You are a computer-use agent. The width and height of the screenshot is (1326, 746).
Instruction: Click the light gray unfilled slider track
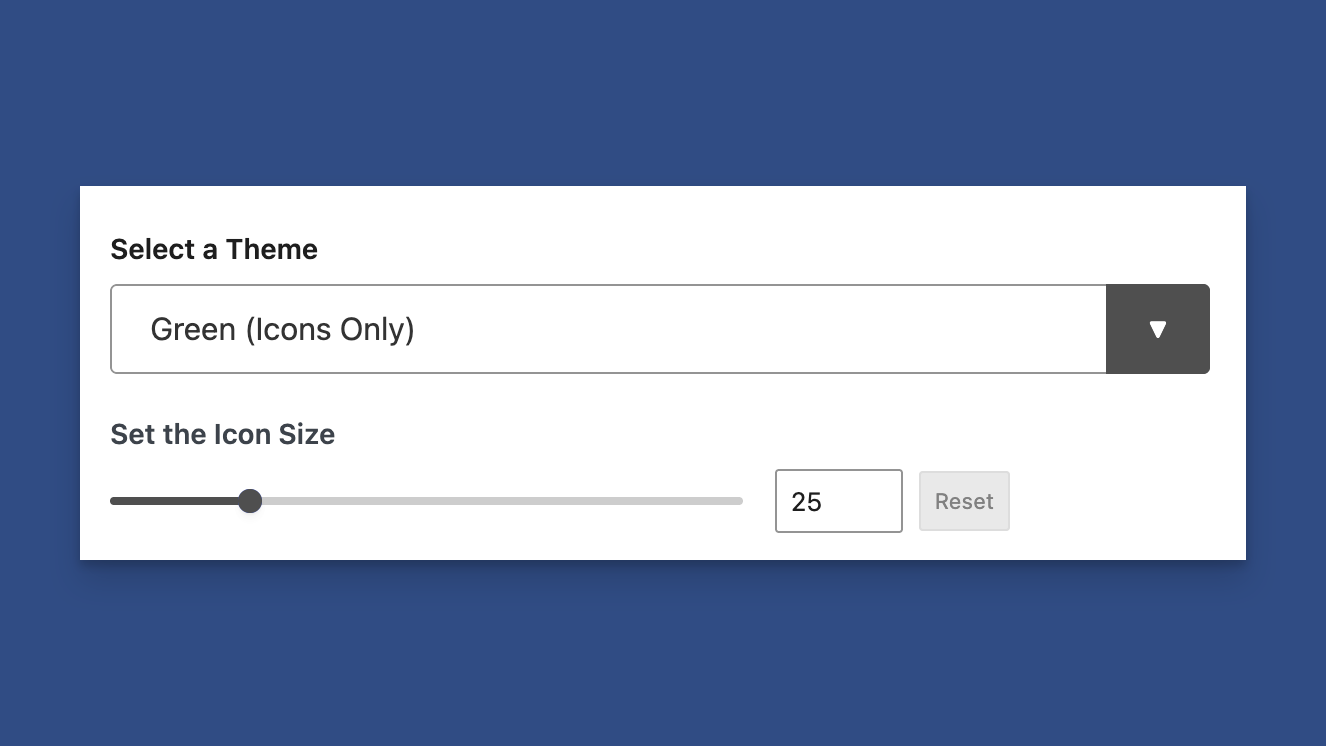click(x=500, y=501)
